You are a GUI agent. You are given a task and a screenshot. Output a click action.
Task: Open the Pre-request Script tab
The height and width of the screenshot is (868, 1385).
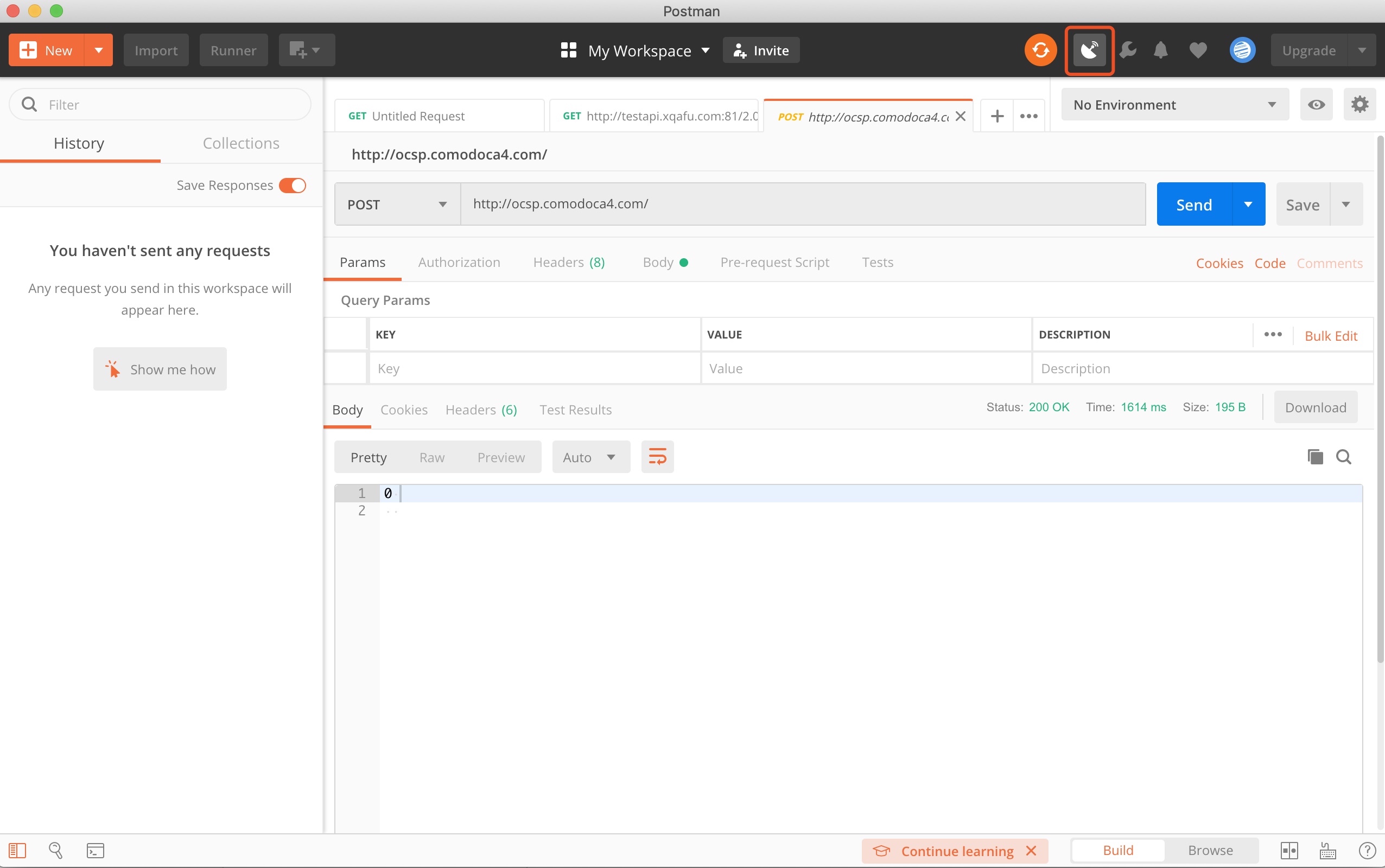click(x=774, y=263)
